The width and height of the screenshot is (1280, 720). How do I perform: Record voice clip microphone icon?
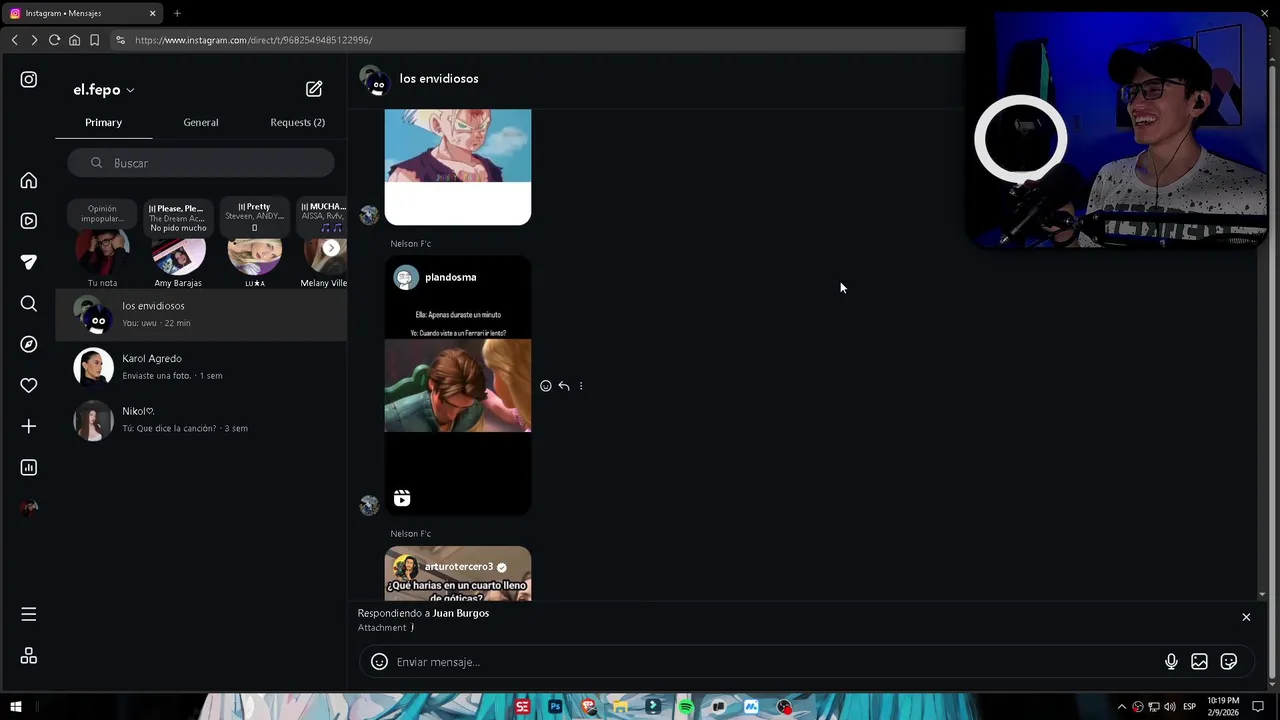pyautogui.click(x=1171, y=661)
